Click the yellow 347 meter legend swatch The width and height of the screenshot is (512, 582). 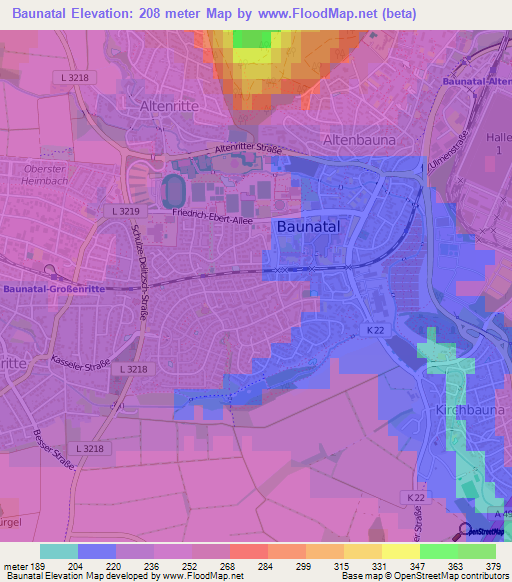coord(401,552)
